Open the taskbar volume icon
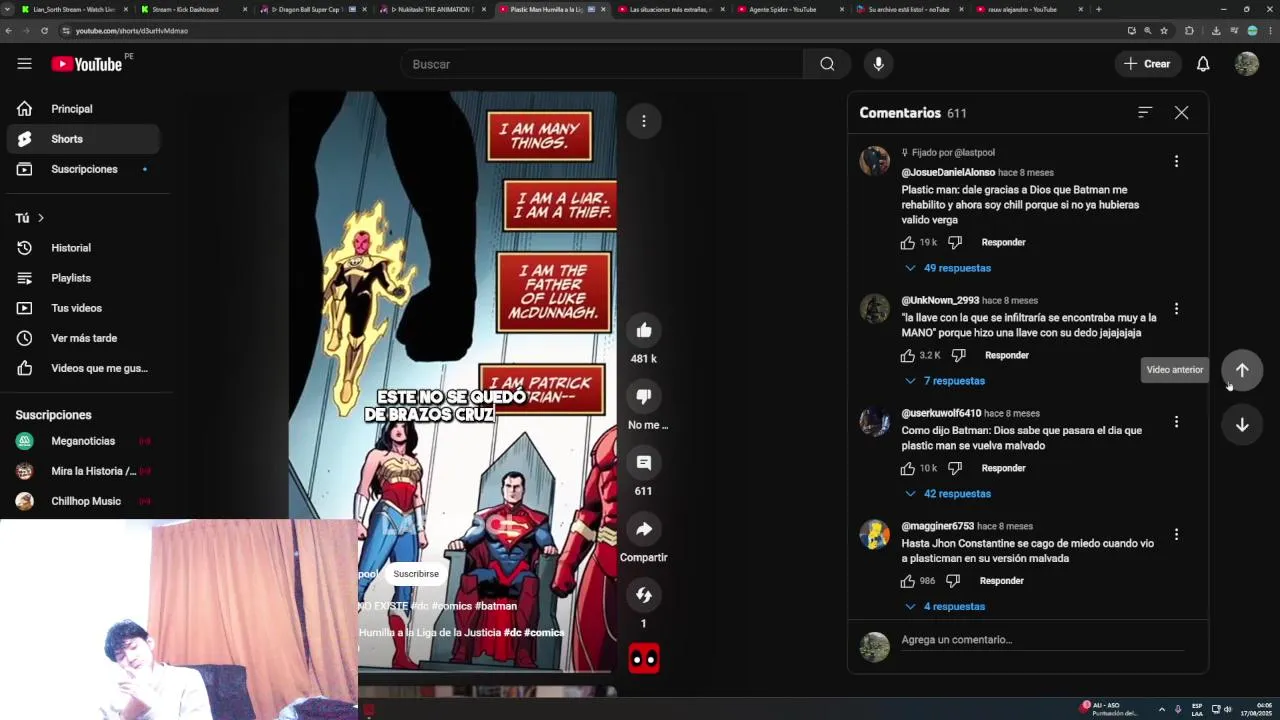1280x720 pixels. (x=1228, y=709)
